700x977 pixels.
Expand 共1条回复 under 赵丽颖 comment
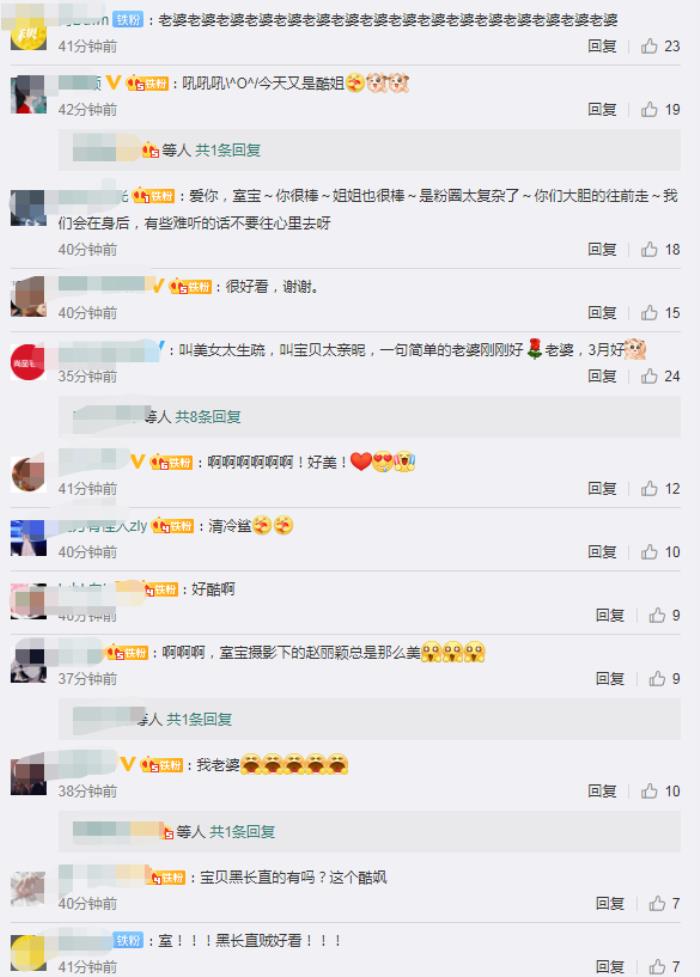[199, 720]
